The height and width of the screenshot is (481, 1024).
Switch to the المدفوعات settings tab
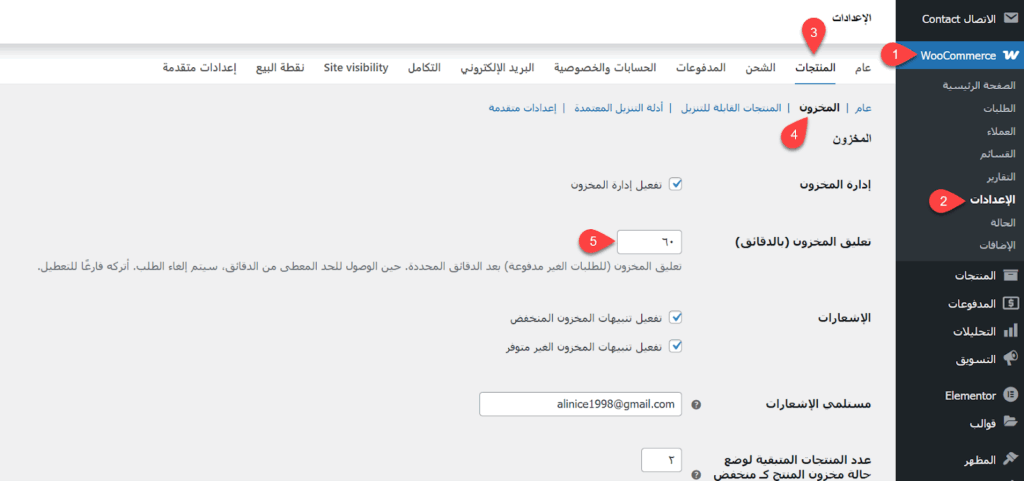click(x=701, y=68)
